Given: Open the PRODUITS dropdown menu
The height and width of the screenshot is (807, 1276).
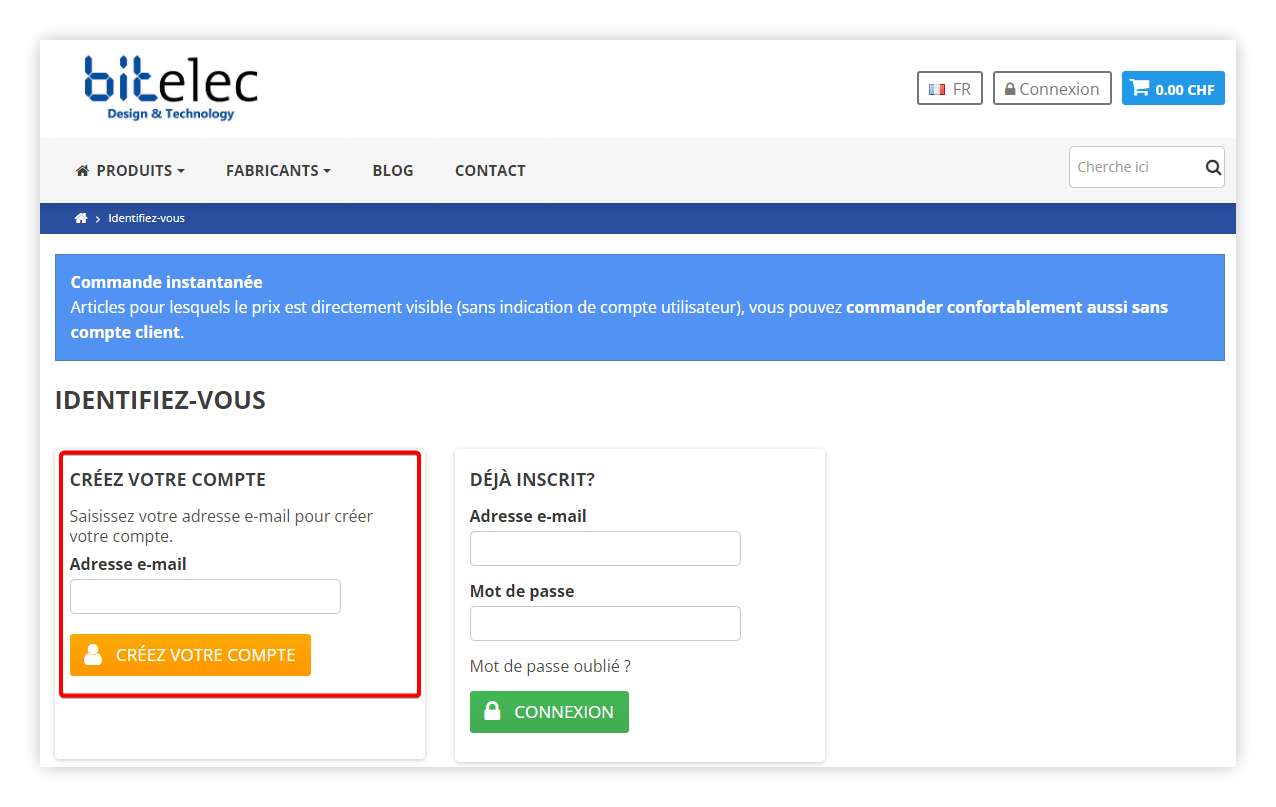Looking at the screenshot, I should tap(130, 170).
